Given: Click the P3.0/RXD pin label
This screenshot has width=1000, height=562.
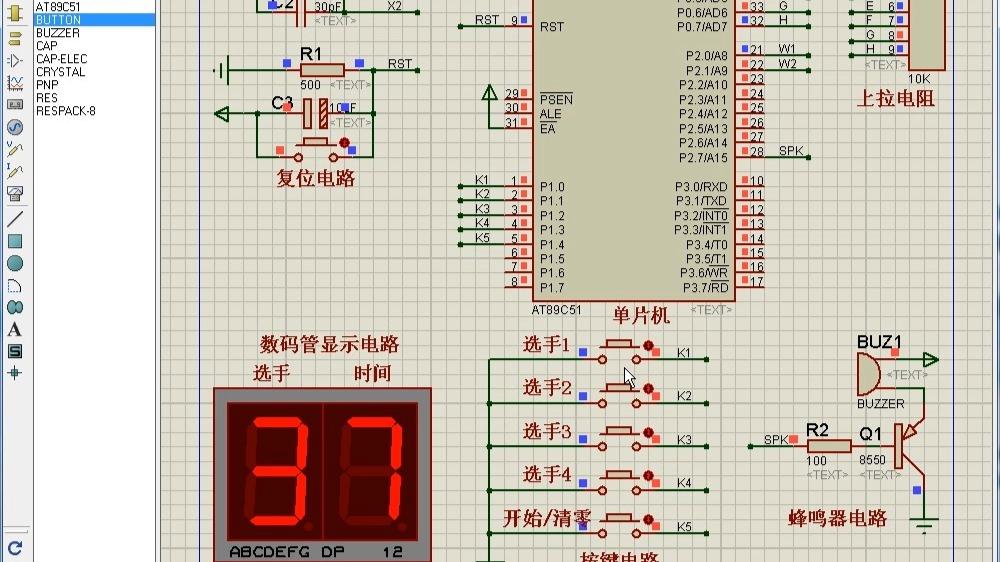Looking at the screenshot, I should pyautogui.click(x=701, y=187).
